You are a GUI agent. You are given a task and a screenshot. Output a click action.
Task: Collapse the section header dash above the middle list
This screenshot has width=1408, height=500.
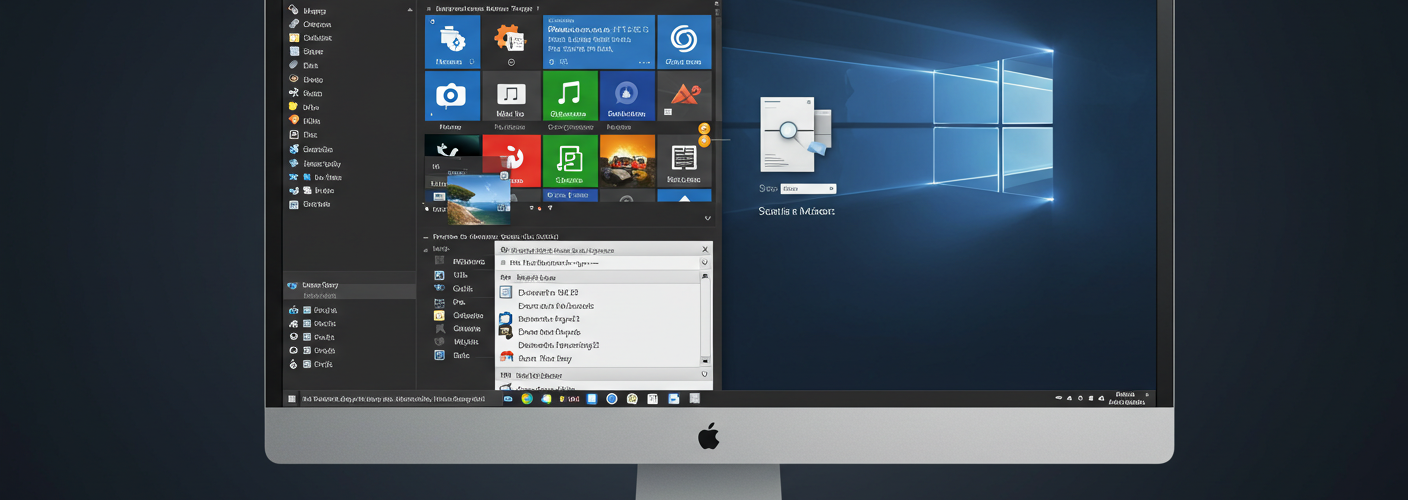tap(426, 238)
